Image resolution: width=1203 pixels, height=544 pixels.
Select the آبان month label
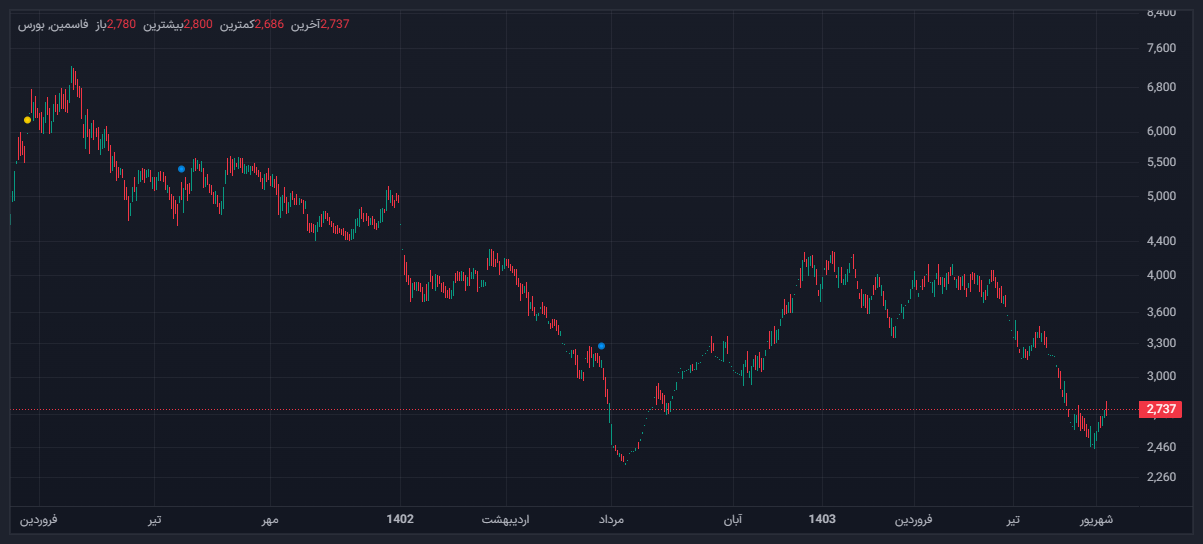tap(731, 520)
